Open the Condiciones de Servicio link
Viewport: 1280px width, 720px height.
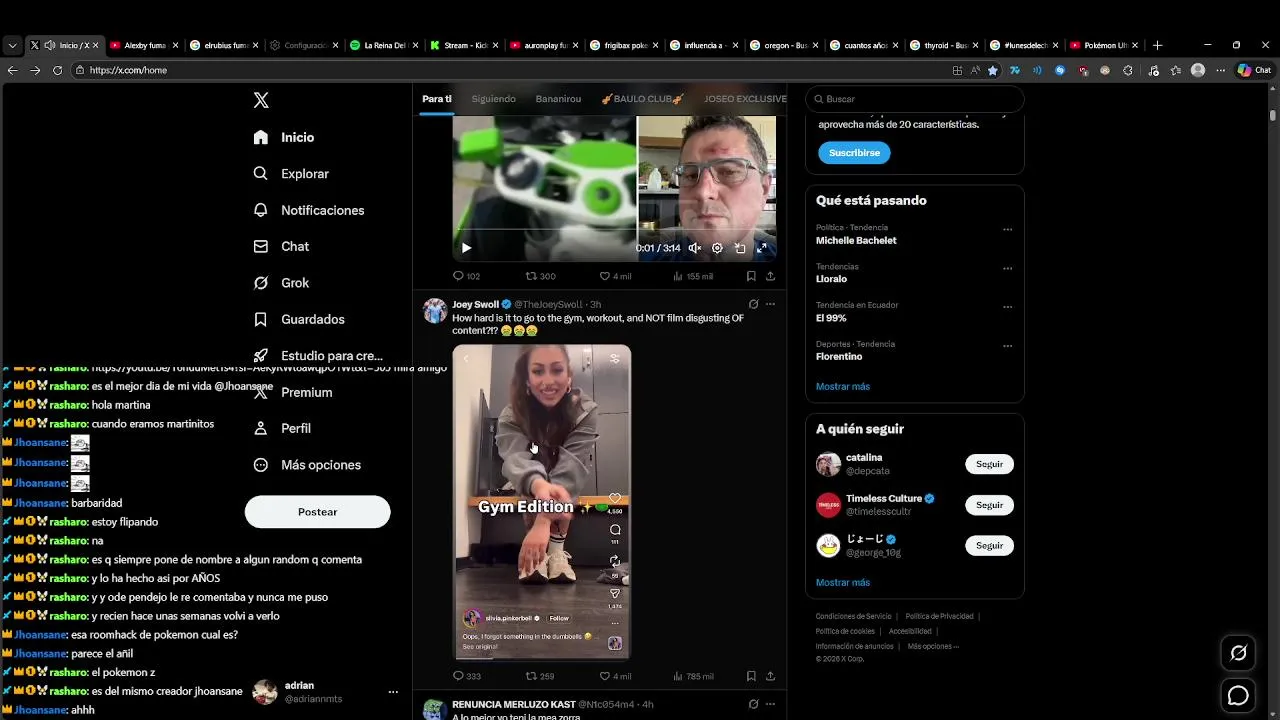853,616
